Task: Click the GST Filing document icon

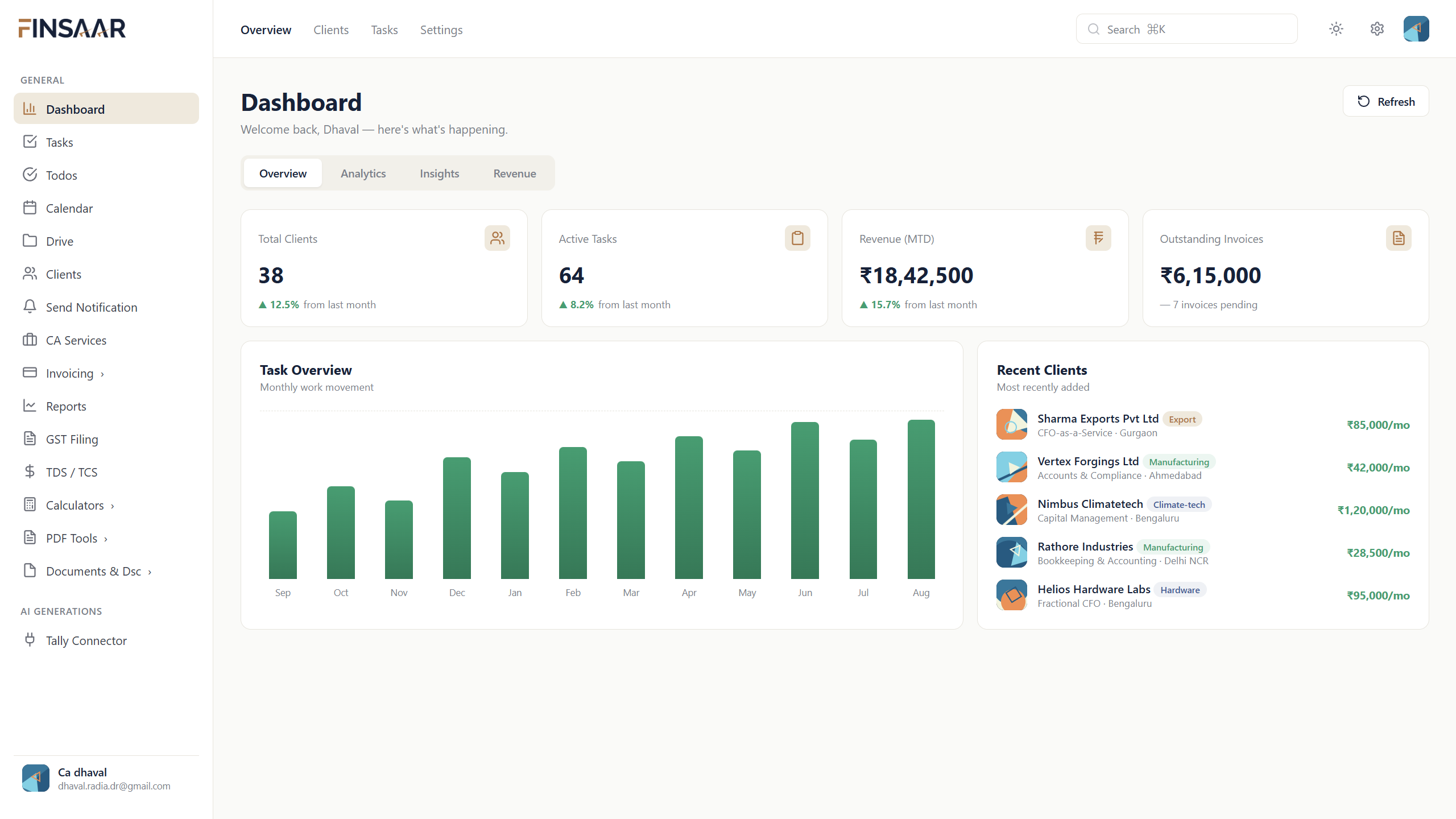Action: pyautogui.click(x=30, y=439)
